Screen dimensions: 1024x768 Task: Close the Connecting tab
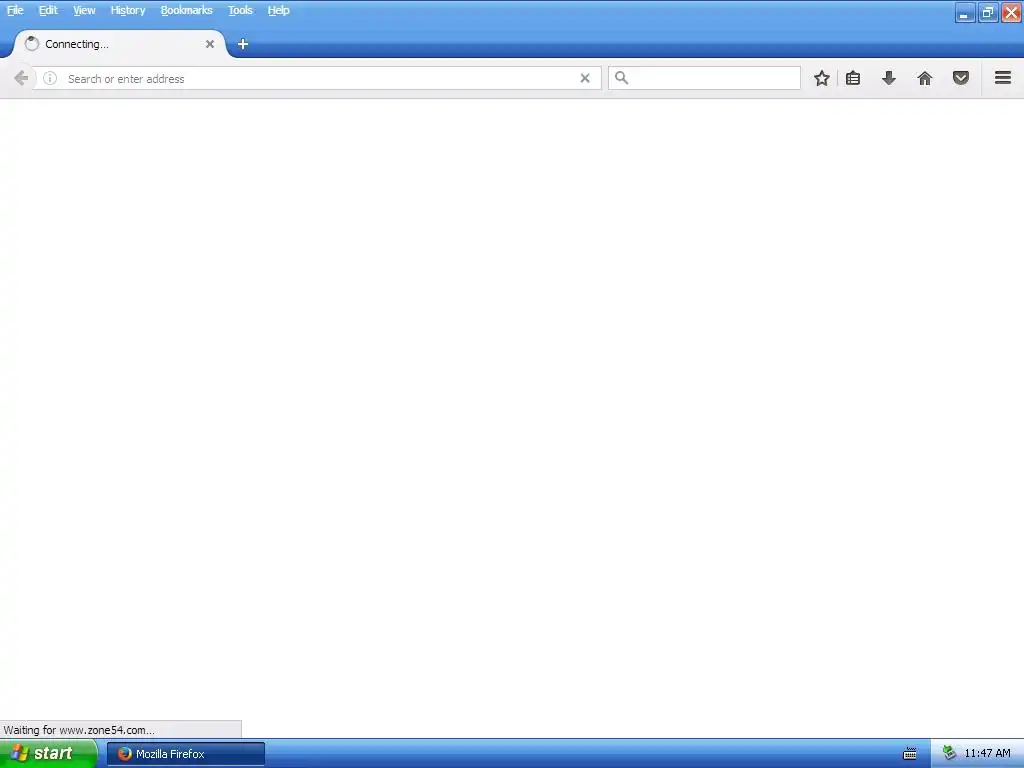pyautogui.click(x=210, y=44)
